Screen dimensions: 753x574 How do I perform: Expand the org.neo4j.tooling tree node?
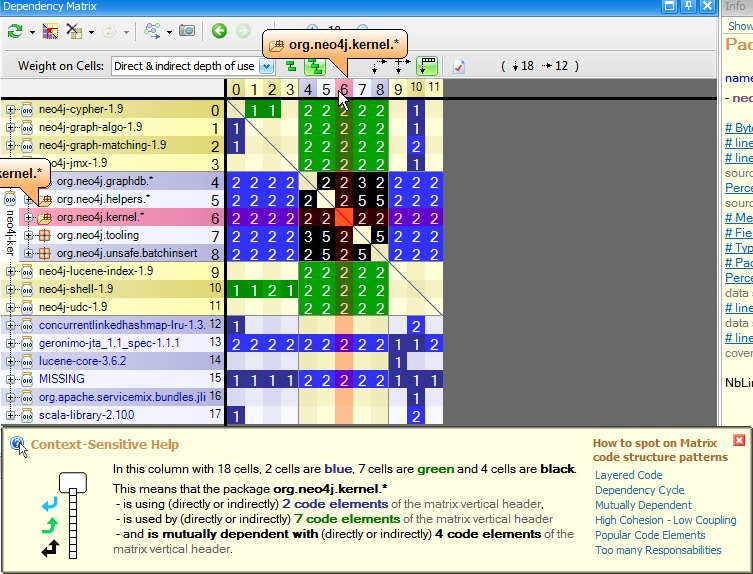28,235
